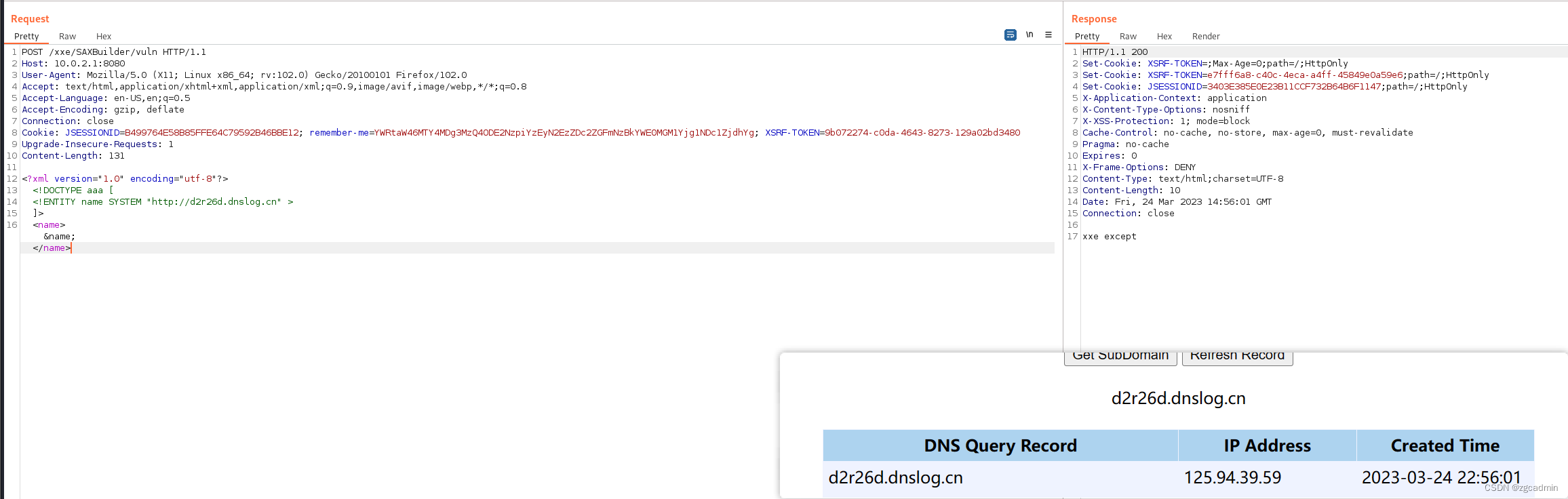Click the Pragma: no-cache header
The image size is (1568, 499).
(x=1126, y=144)
